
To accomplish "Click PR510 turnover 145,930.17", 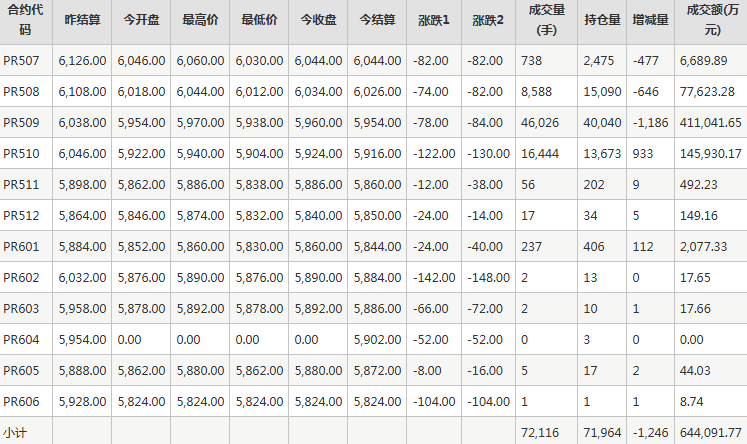I will click(711, 154).
